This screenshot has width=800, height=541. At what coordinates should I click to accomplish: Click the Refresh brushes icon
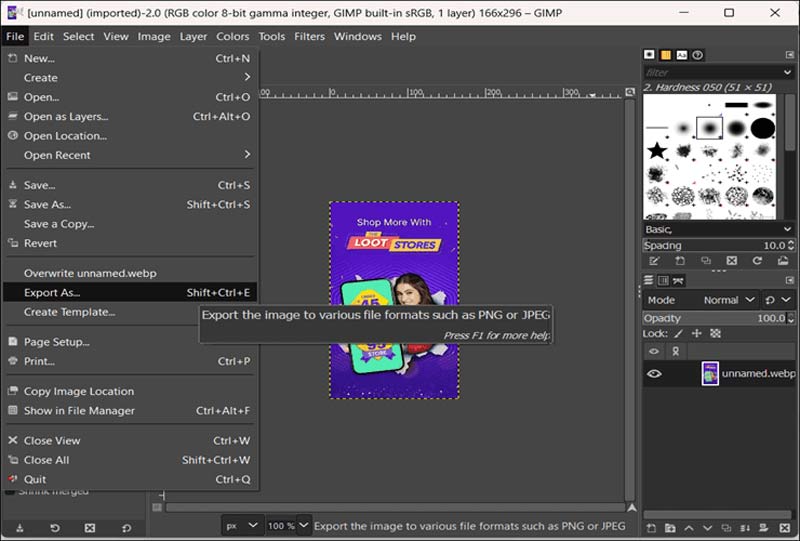click(757, 261)
